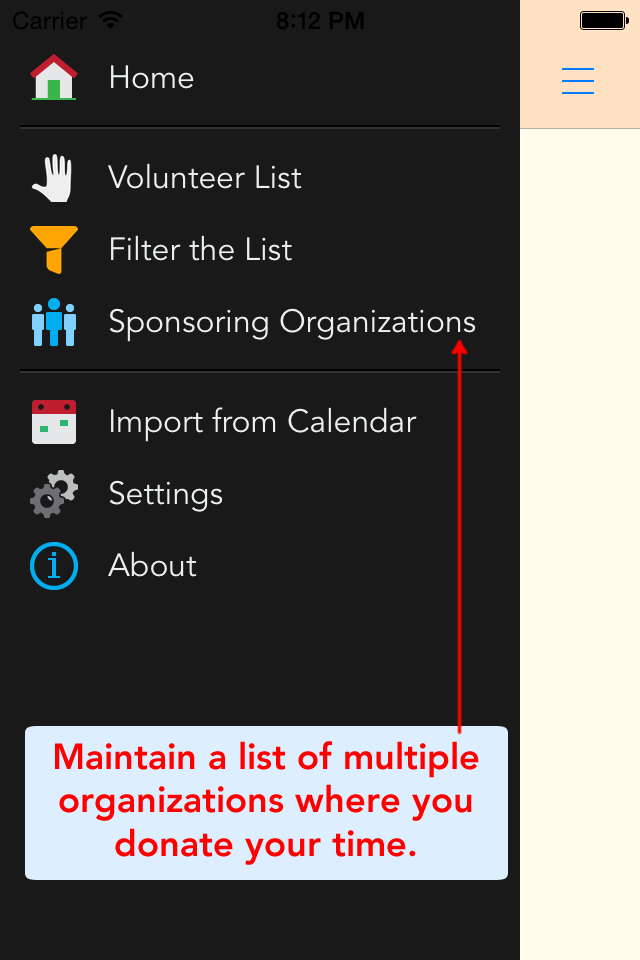This screenshot has height=960, width=640.
Task: Open the Settings text label
Action: 166,494
